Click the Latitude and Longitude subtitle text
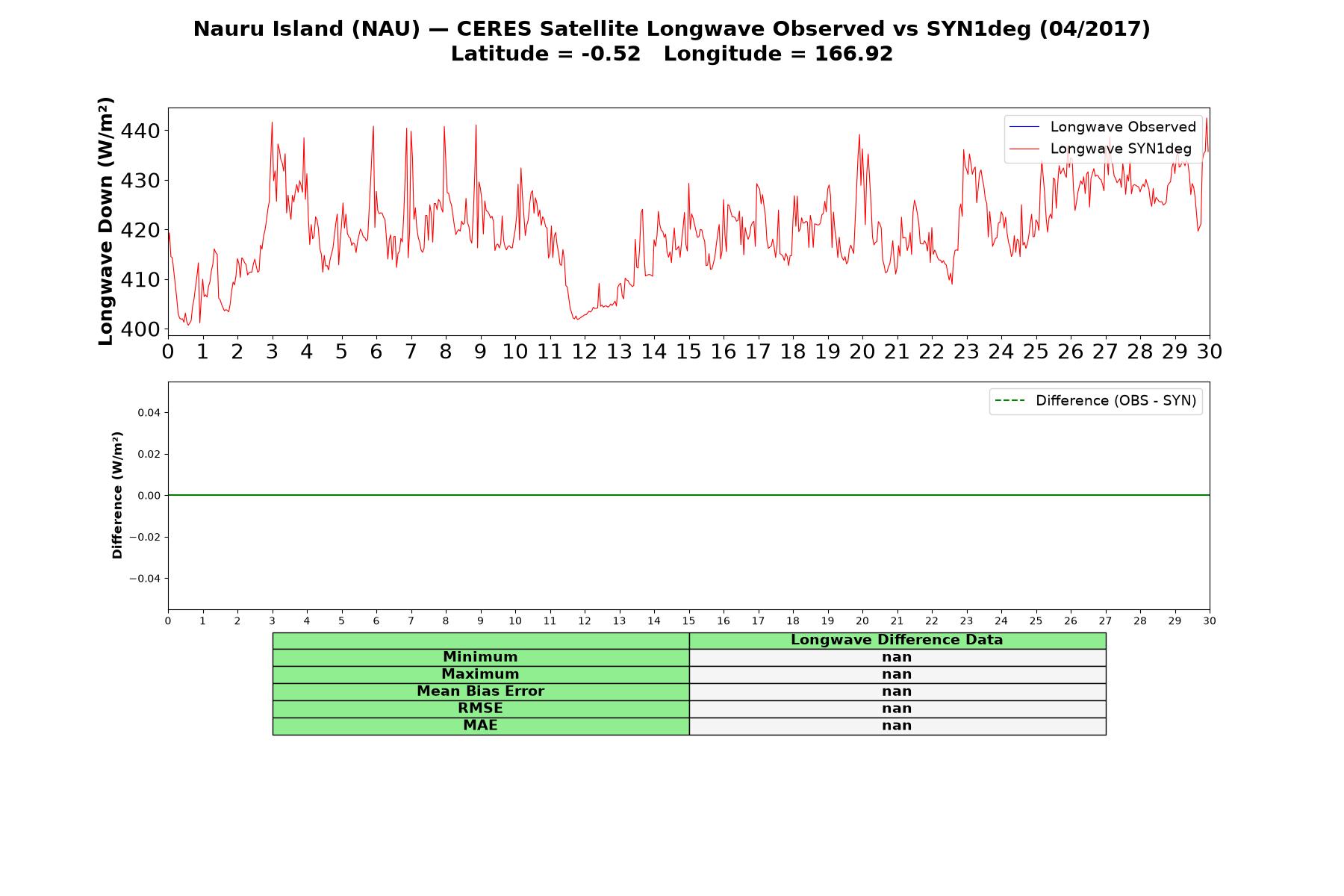The width and height of the screenshot is (1344, 896). pos(672,54)
